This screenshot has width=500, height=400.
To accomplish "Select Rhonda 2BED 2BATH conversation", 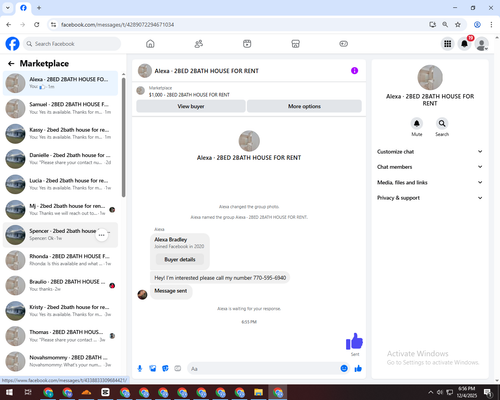I will pyautogui.click(x=60, y=260).
